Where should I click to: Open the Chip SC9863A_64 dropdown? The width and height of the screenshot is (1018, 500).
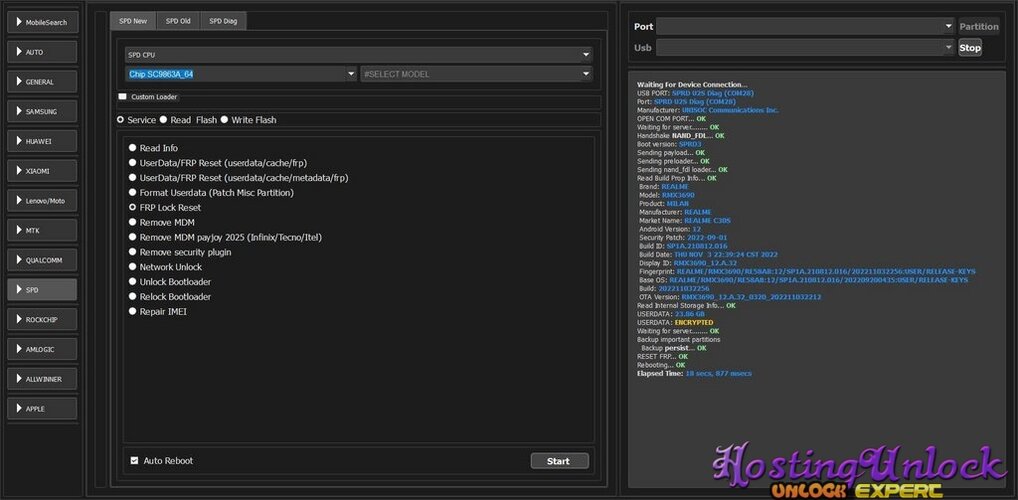click(241, 74)
